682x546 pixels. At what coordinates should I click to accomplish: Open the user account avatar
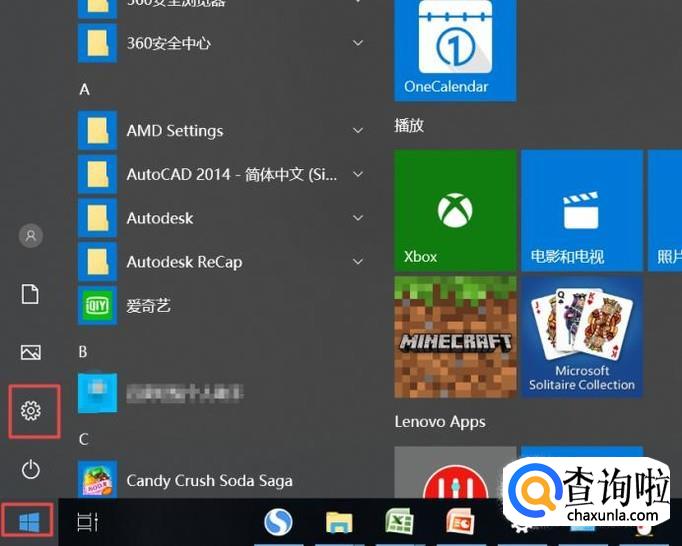point(31,236)
